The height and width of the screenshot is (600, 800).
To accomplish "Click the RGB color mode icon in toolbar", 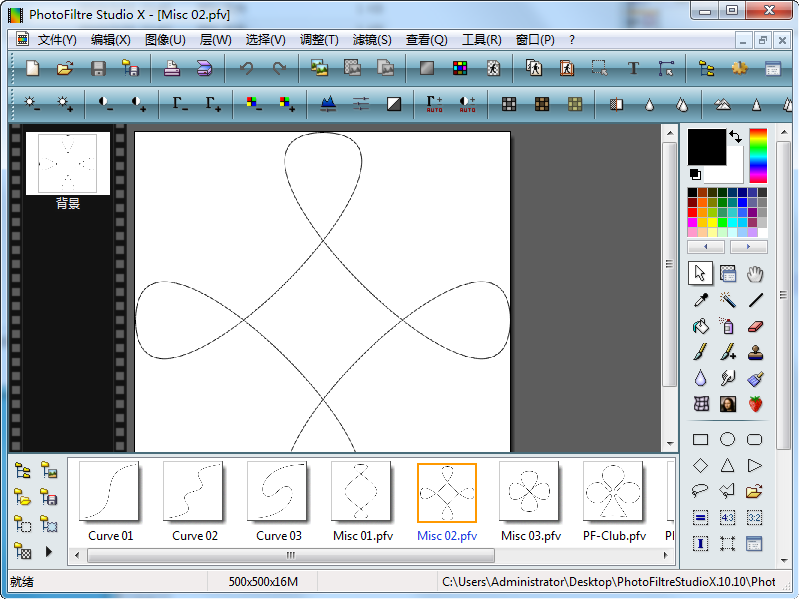I will coord(460,68).
